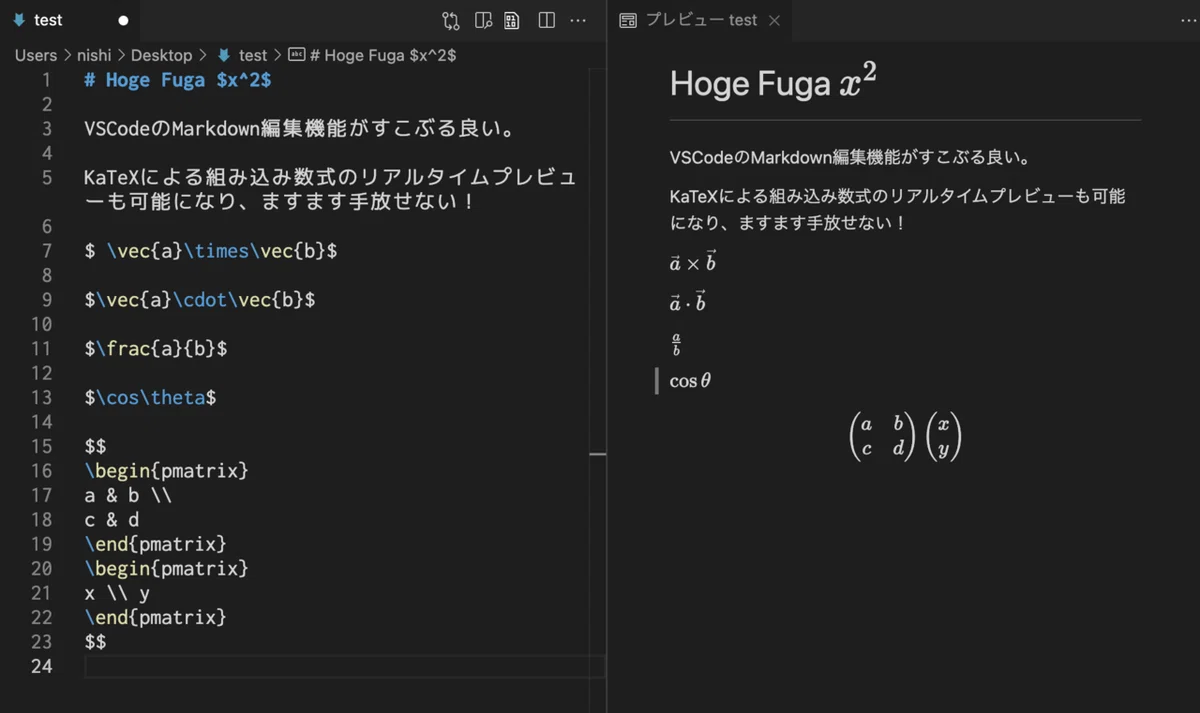1200x713 pixels.
Task: Click the $\cos\theta$ source line
Action: (x=151, y=397)
